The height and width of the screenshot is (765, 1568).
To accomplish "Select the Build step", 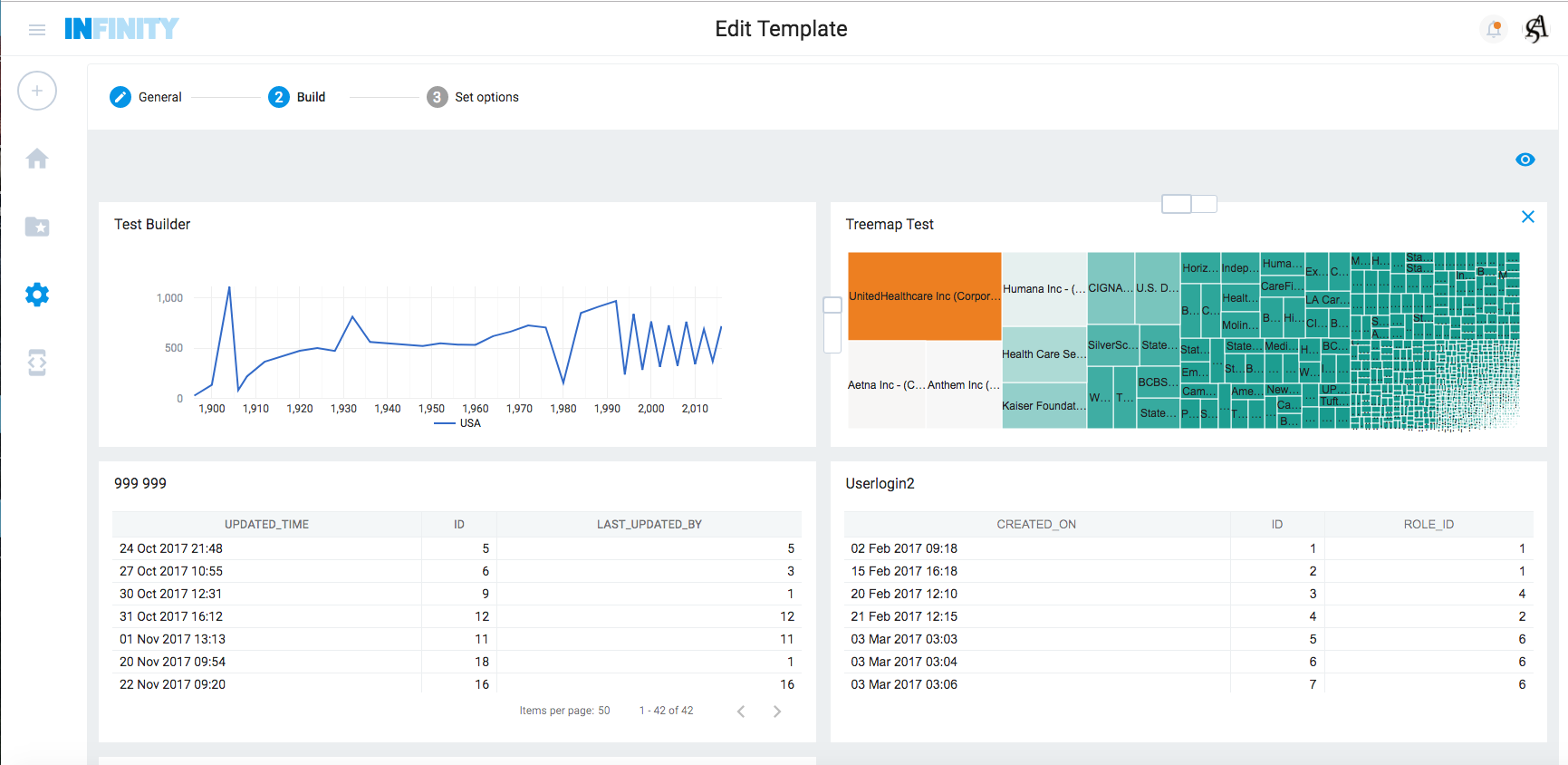I will click(x=297, y=97).
